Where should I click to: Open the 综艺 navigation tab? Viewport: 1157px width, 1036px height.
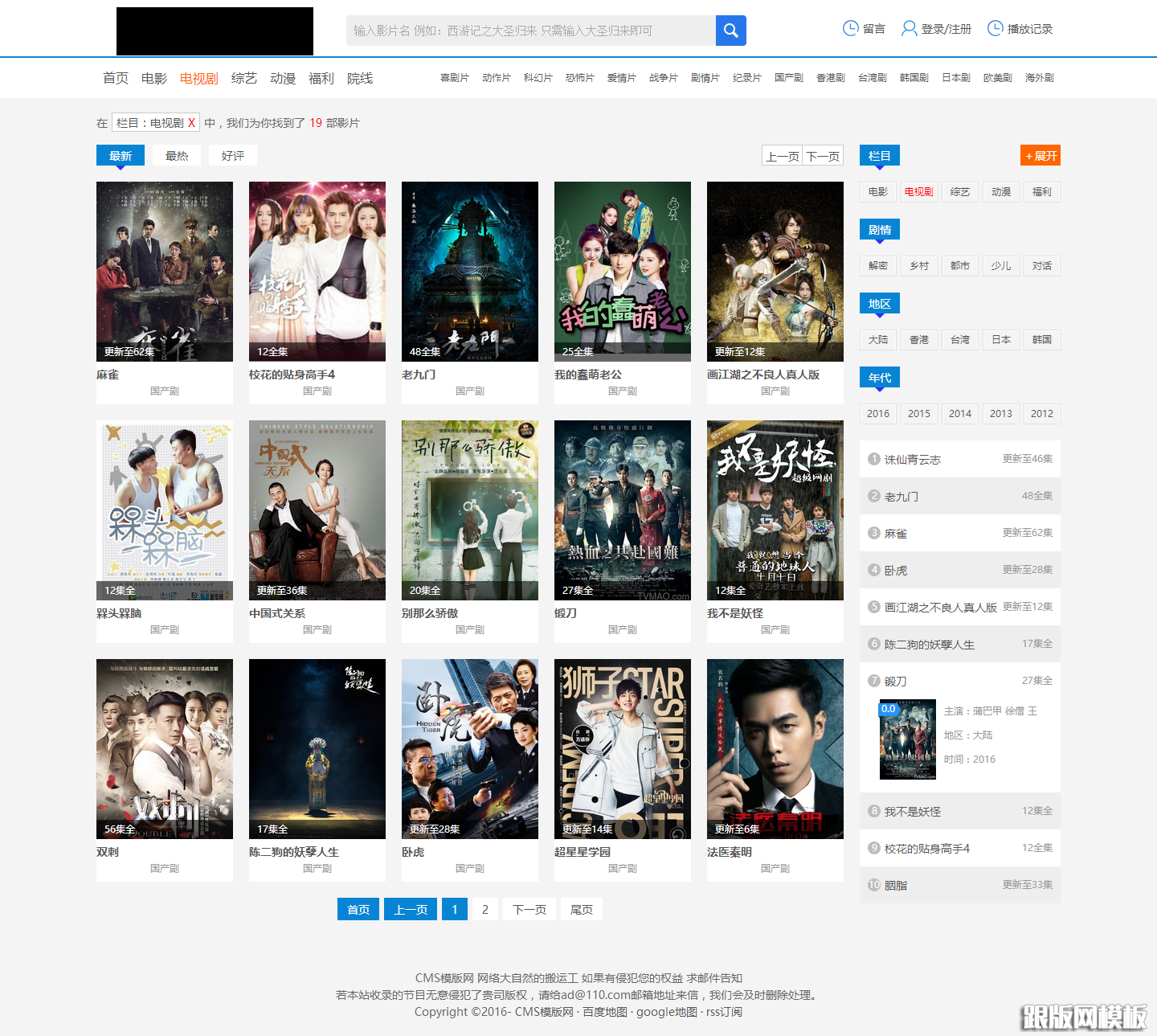pos(243,78)
